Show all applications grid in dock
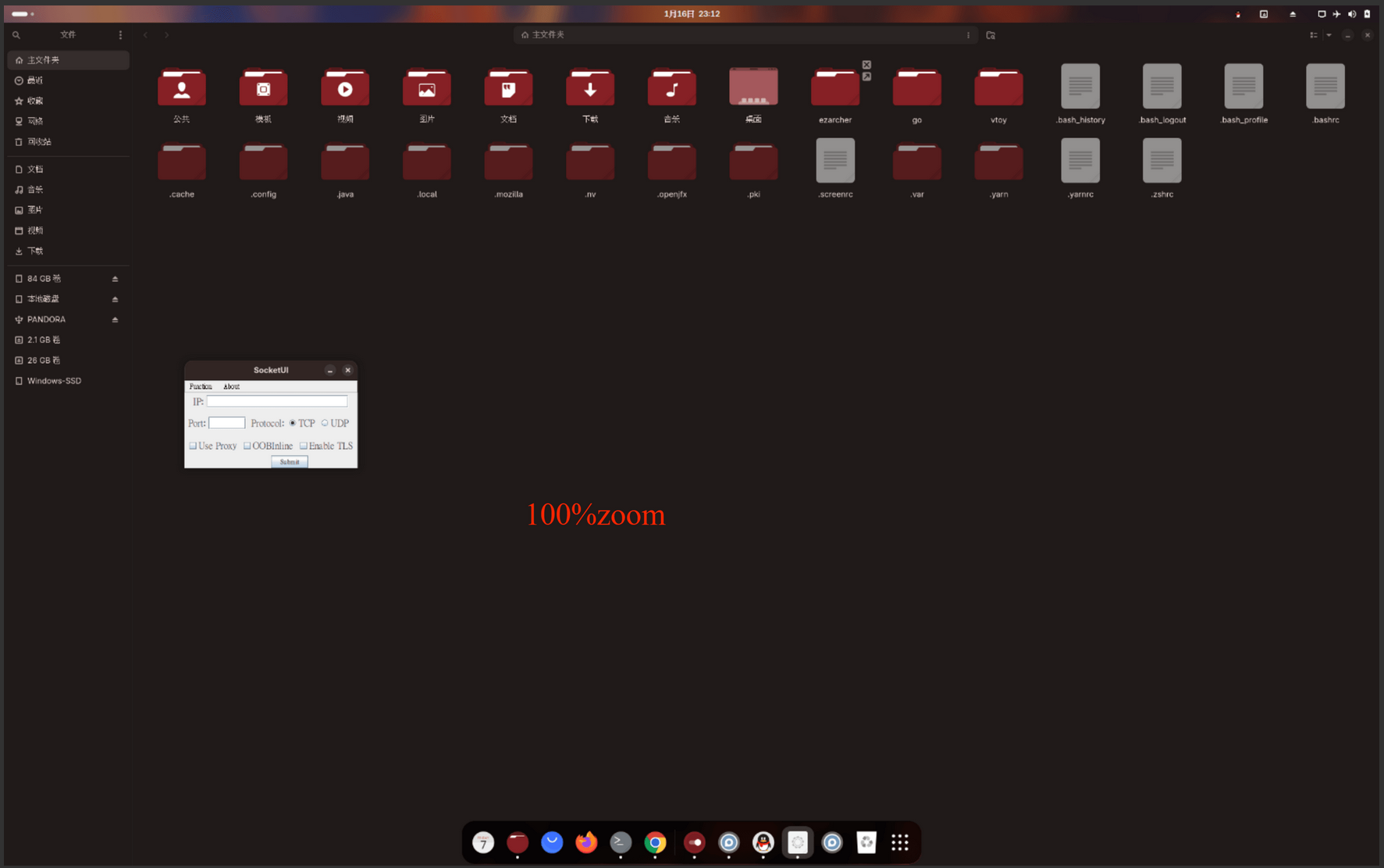This screenshot has height=868, width=1384. tap(900, 842)
